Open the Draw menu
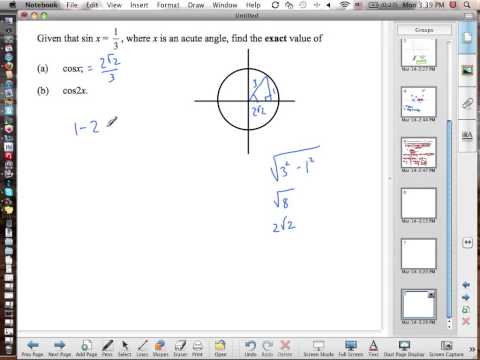 click(x=196, y=5)
